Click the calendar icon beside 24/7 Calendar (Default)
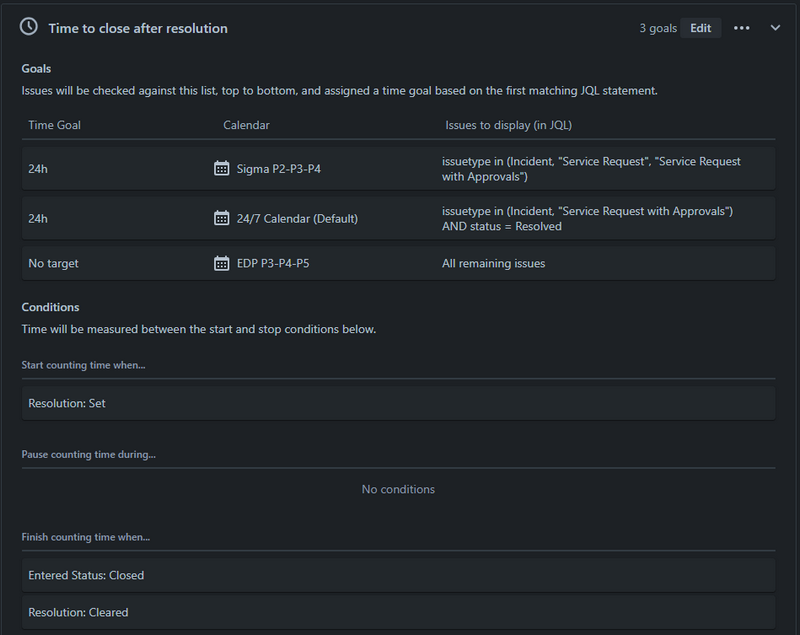This screenshot has height=635, width=800. (x=222, y=218)
